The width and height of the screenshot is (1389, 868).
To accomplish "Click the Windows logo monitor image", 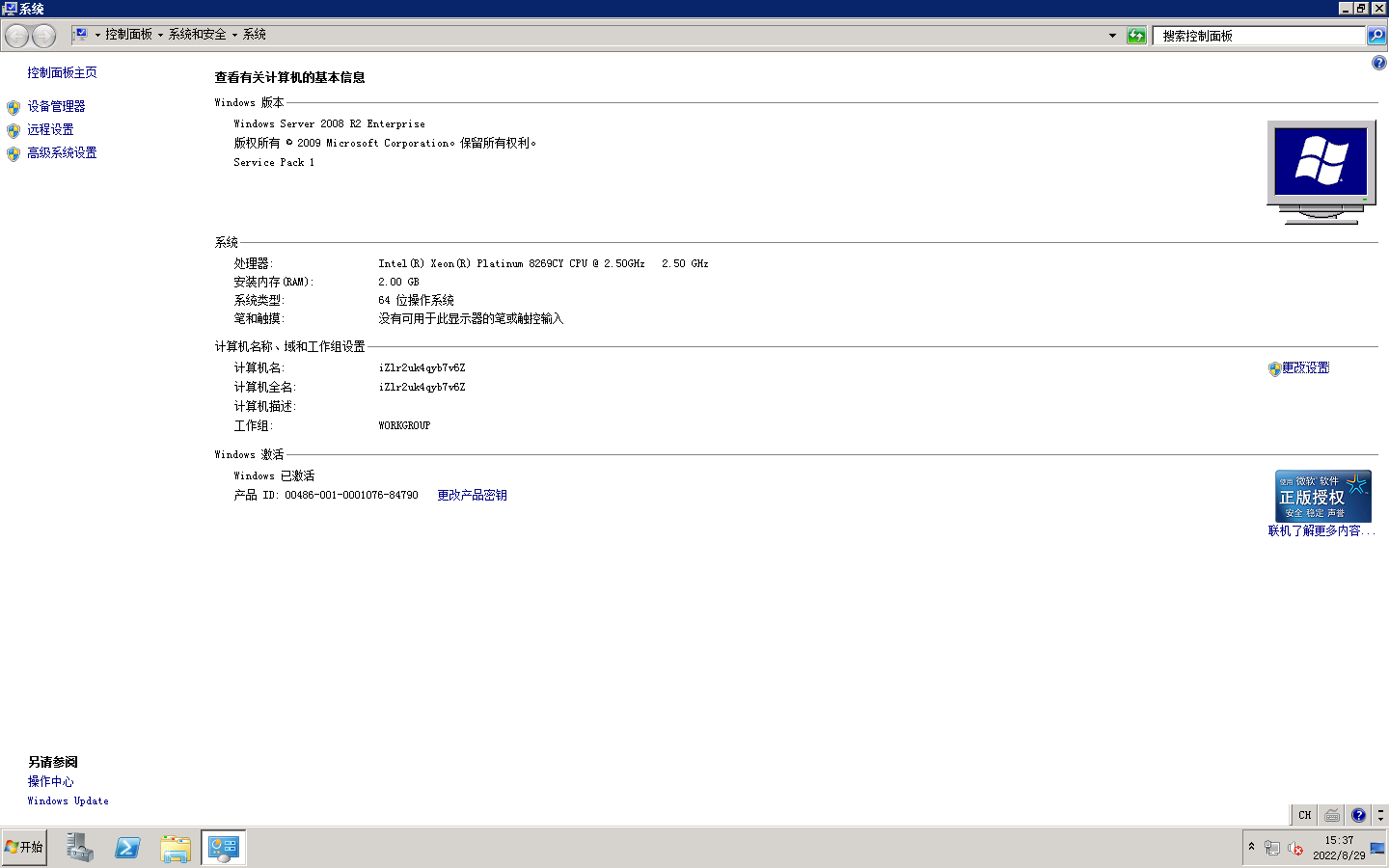I will pyautogui.click(x=1321, y=173).
